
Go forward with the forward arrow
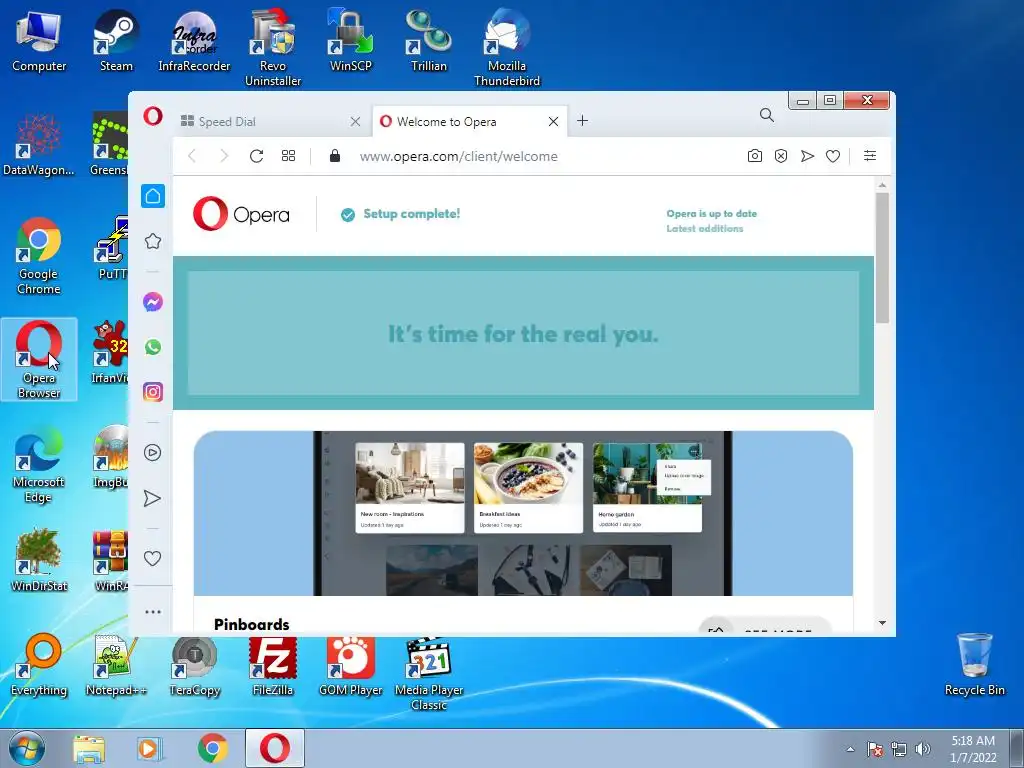point(224,156)
